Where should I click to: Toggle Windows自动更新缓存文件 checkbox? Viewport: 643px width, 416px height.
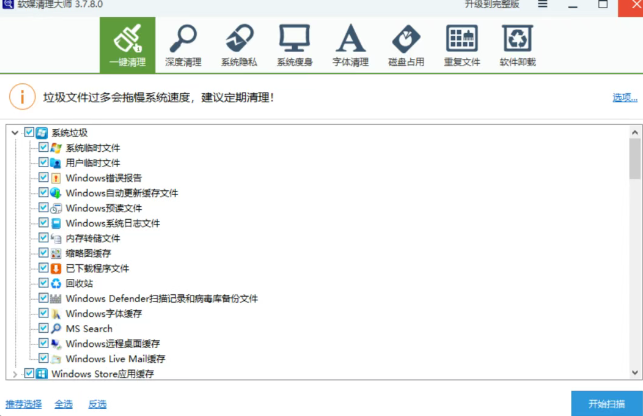pyautogui.click(x=43, y=192)
